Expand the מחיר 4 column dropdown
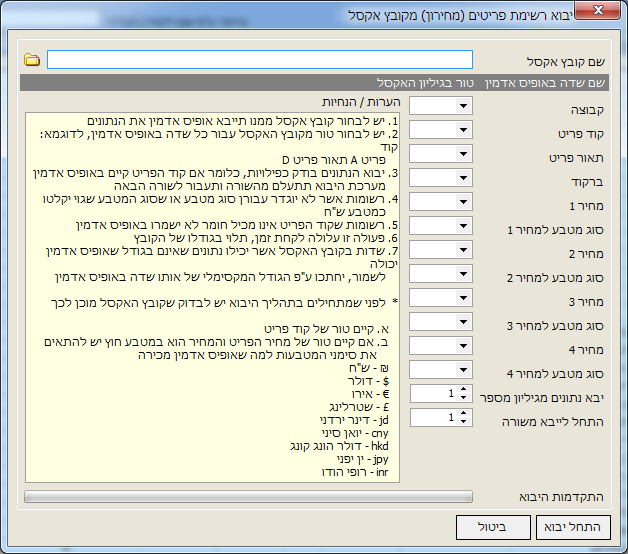 [463, 346]
